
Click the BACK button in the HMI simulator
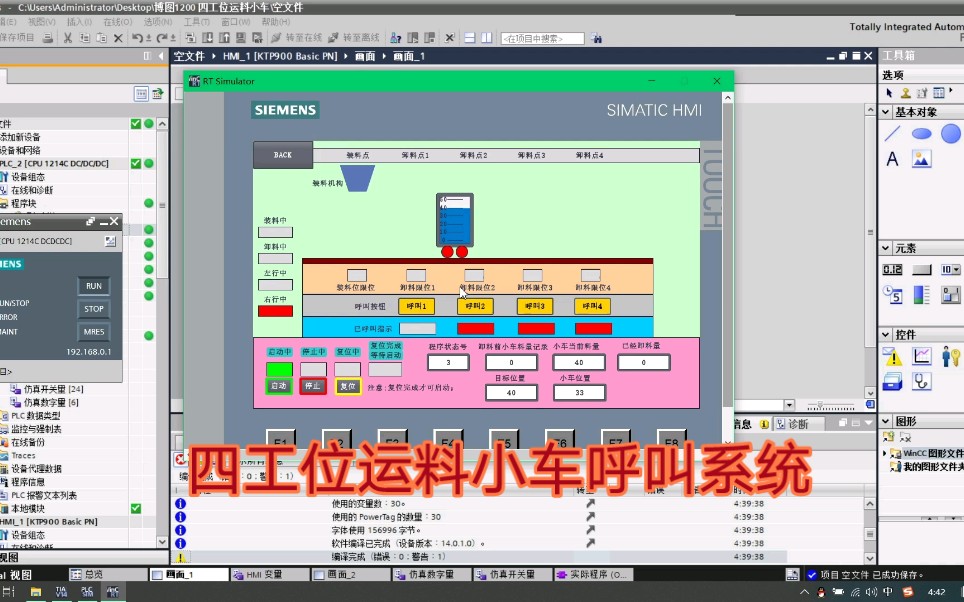tap(281, 156)
